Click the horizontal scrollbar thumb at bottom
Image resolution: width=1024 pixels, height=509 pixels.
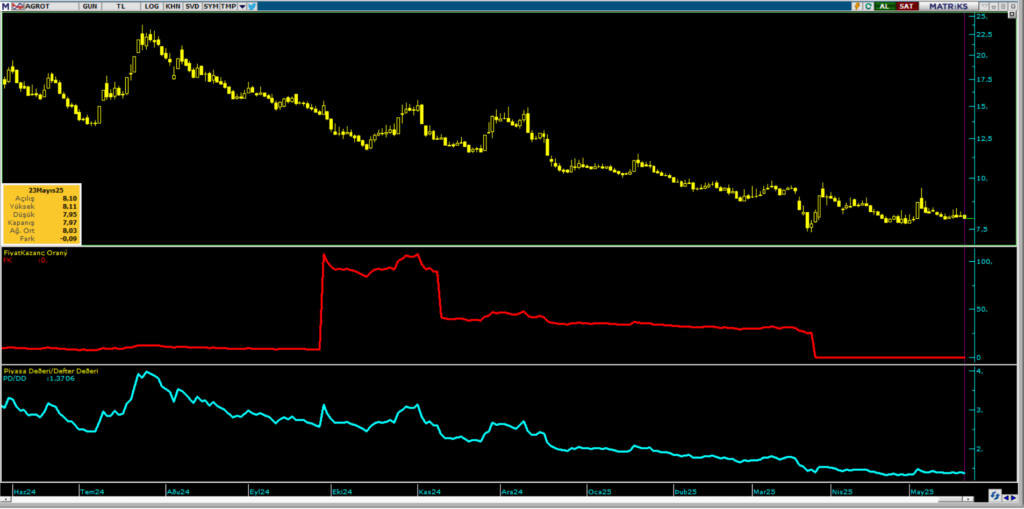950,499
